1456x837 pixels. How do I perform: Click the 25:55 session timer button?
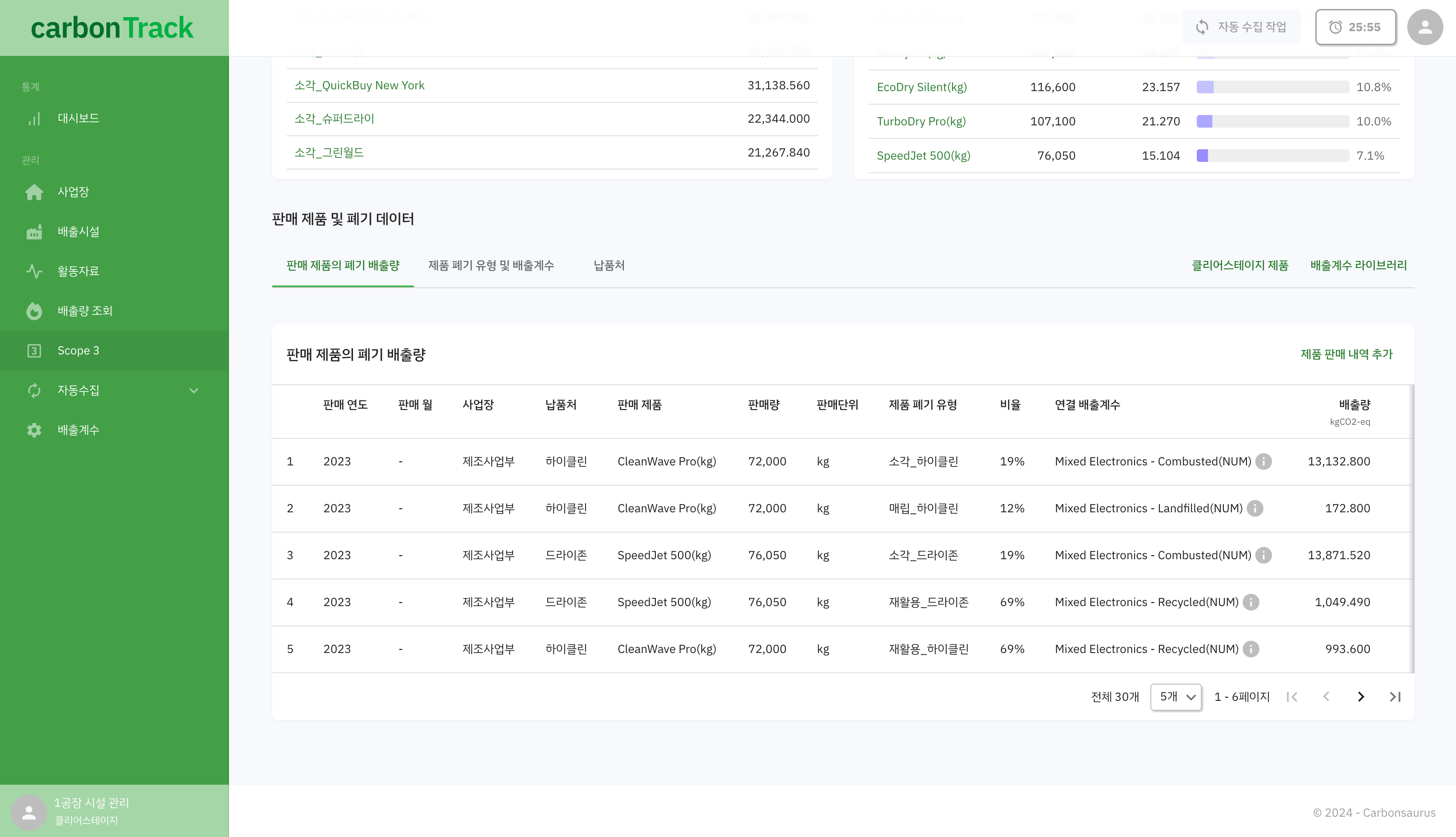click(1356, 27)
